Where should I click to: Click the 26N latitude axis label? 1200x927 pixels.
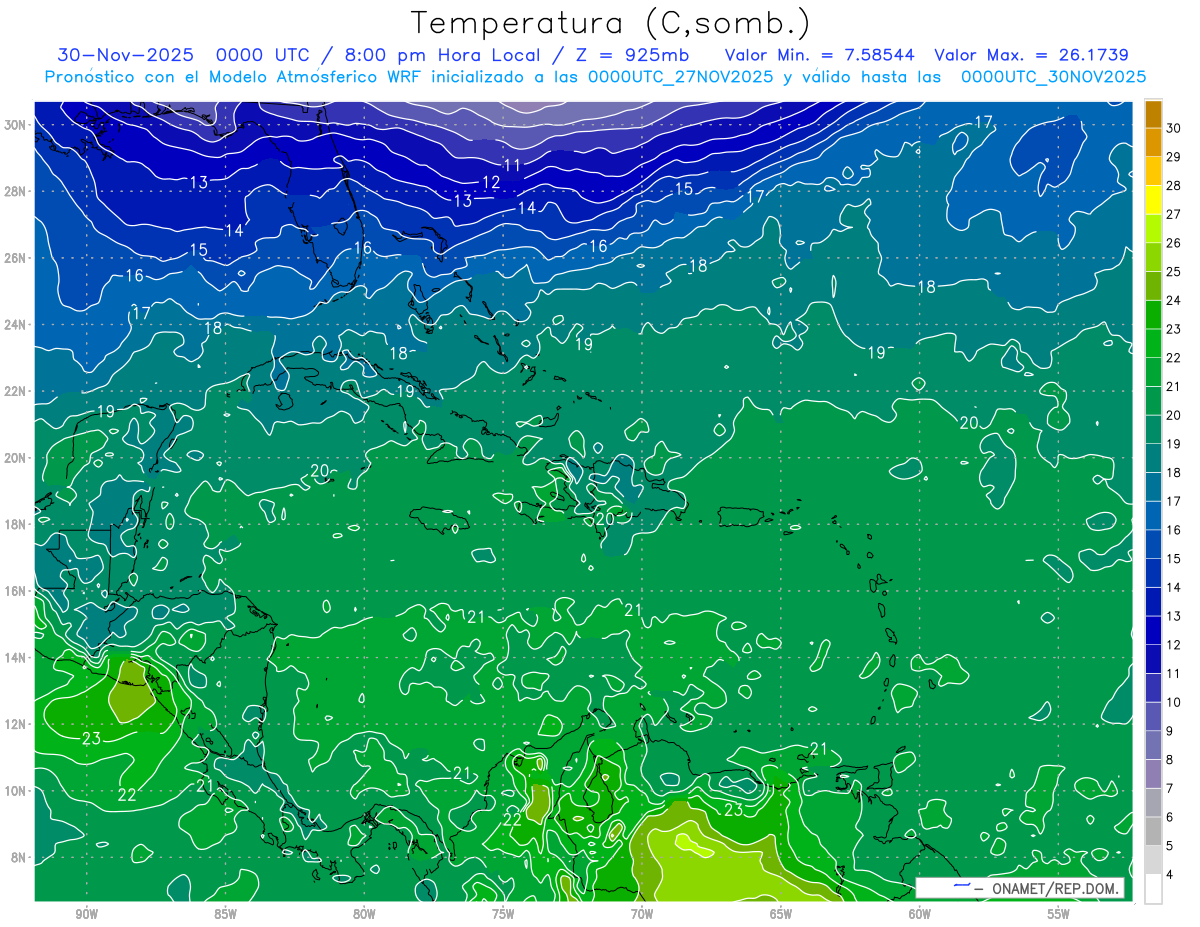[16, 258]
